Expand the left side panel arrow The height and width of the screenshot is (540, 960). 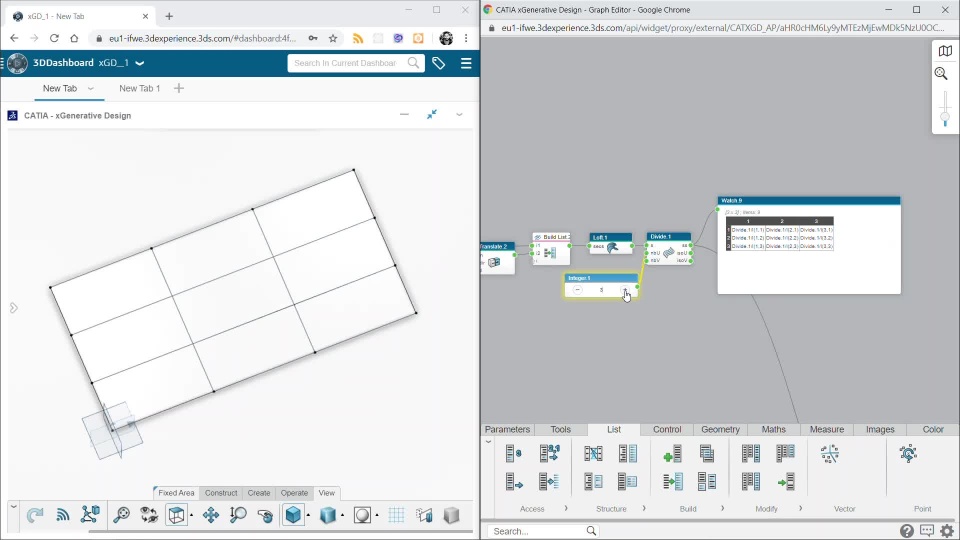[13, 308]
